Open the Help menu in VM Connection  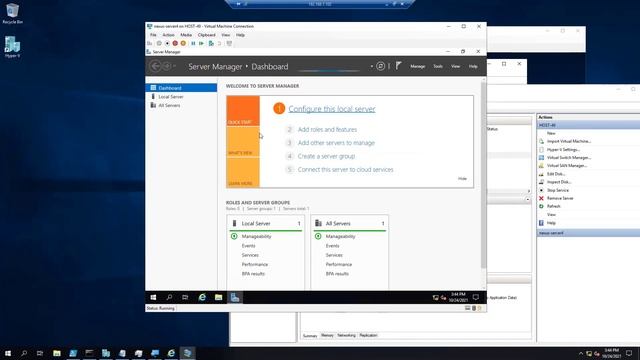(240, 35)
